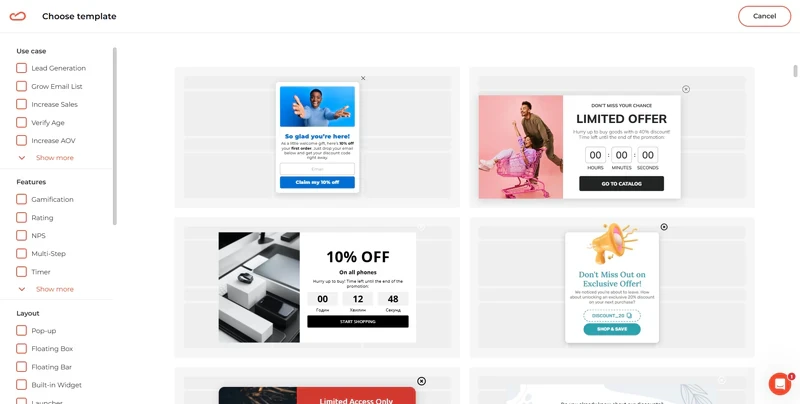This screenshot has height=404, width=800.
Task: Expand Use case list with Show more
Action: (55, 158)
